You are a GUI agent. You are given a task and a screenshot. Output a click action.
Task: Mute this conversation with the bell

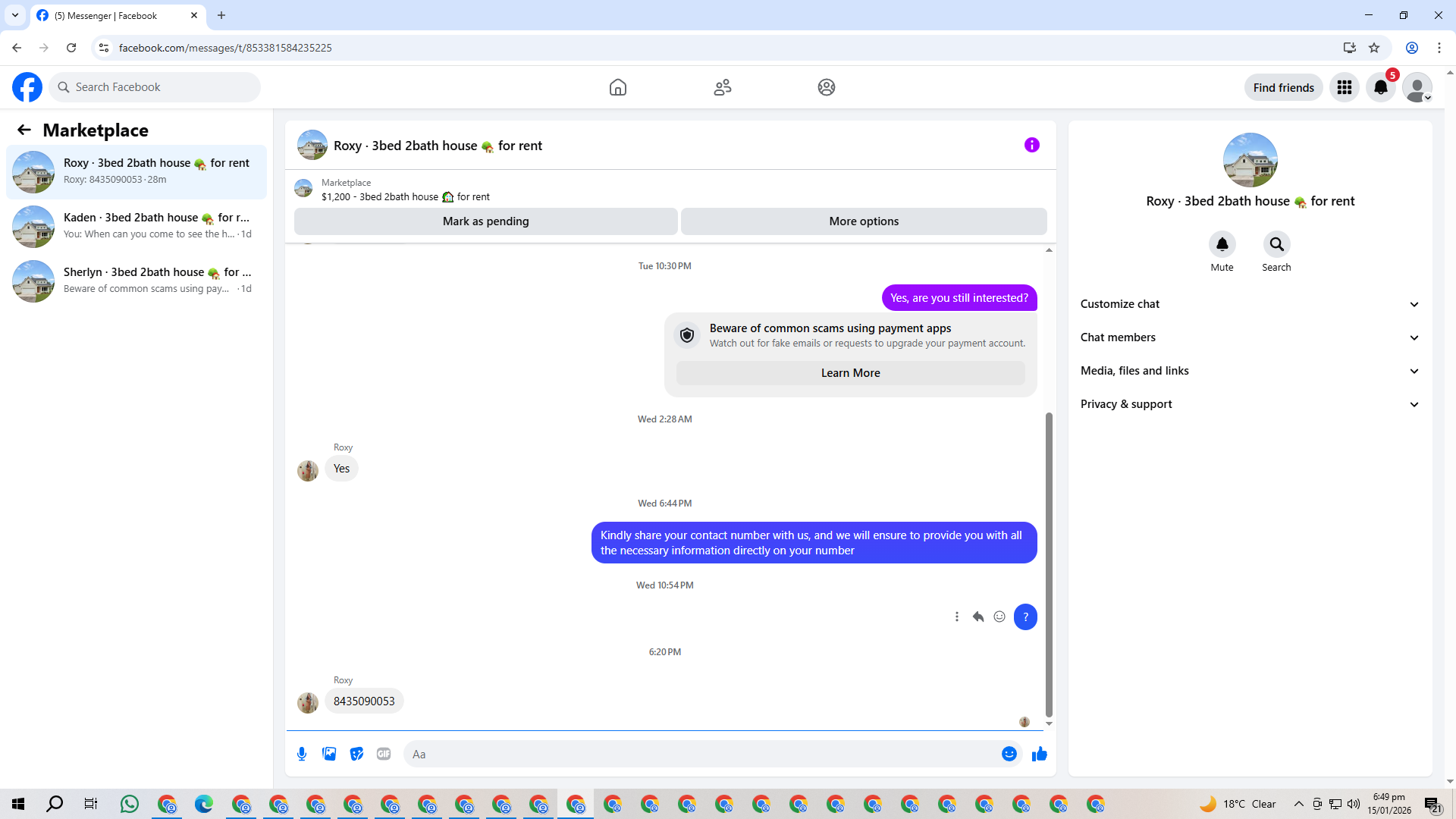(1222, 244)
